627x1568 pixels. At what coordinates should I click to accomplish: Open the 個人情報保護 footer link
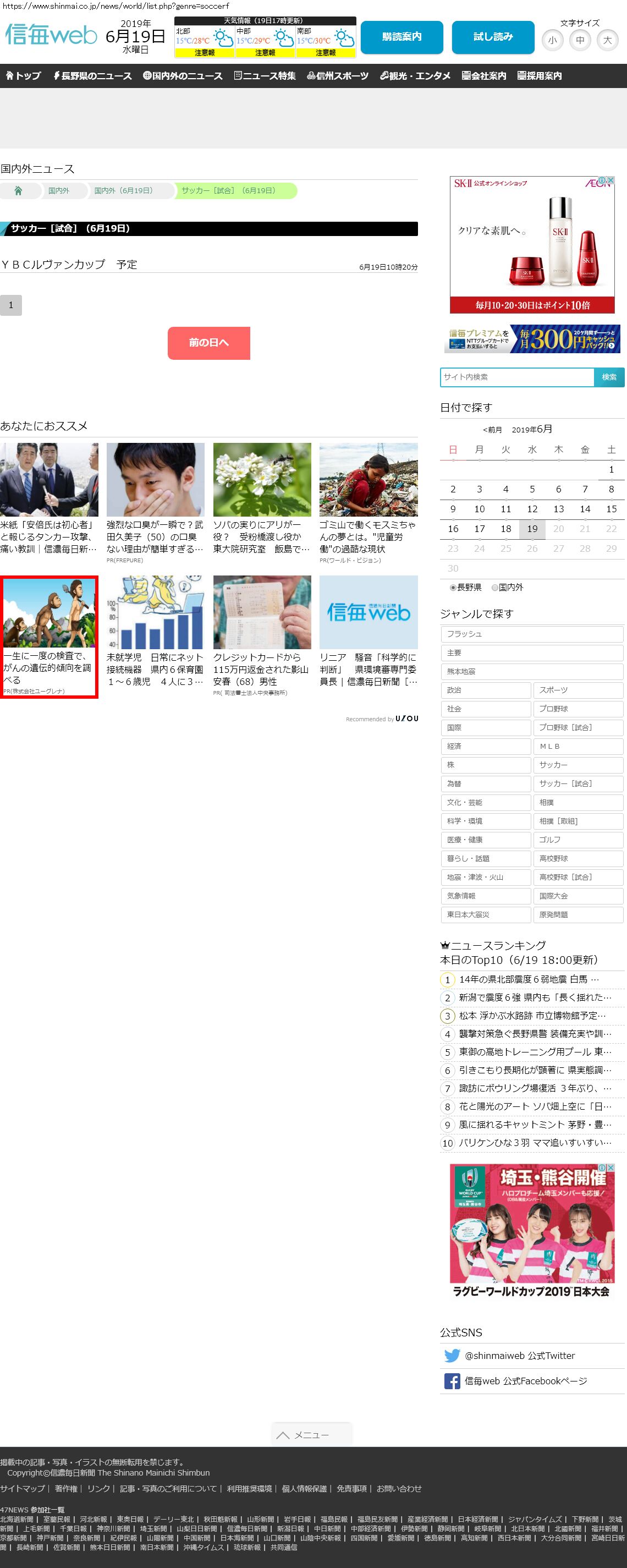tap(304, 1488)
